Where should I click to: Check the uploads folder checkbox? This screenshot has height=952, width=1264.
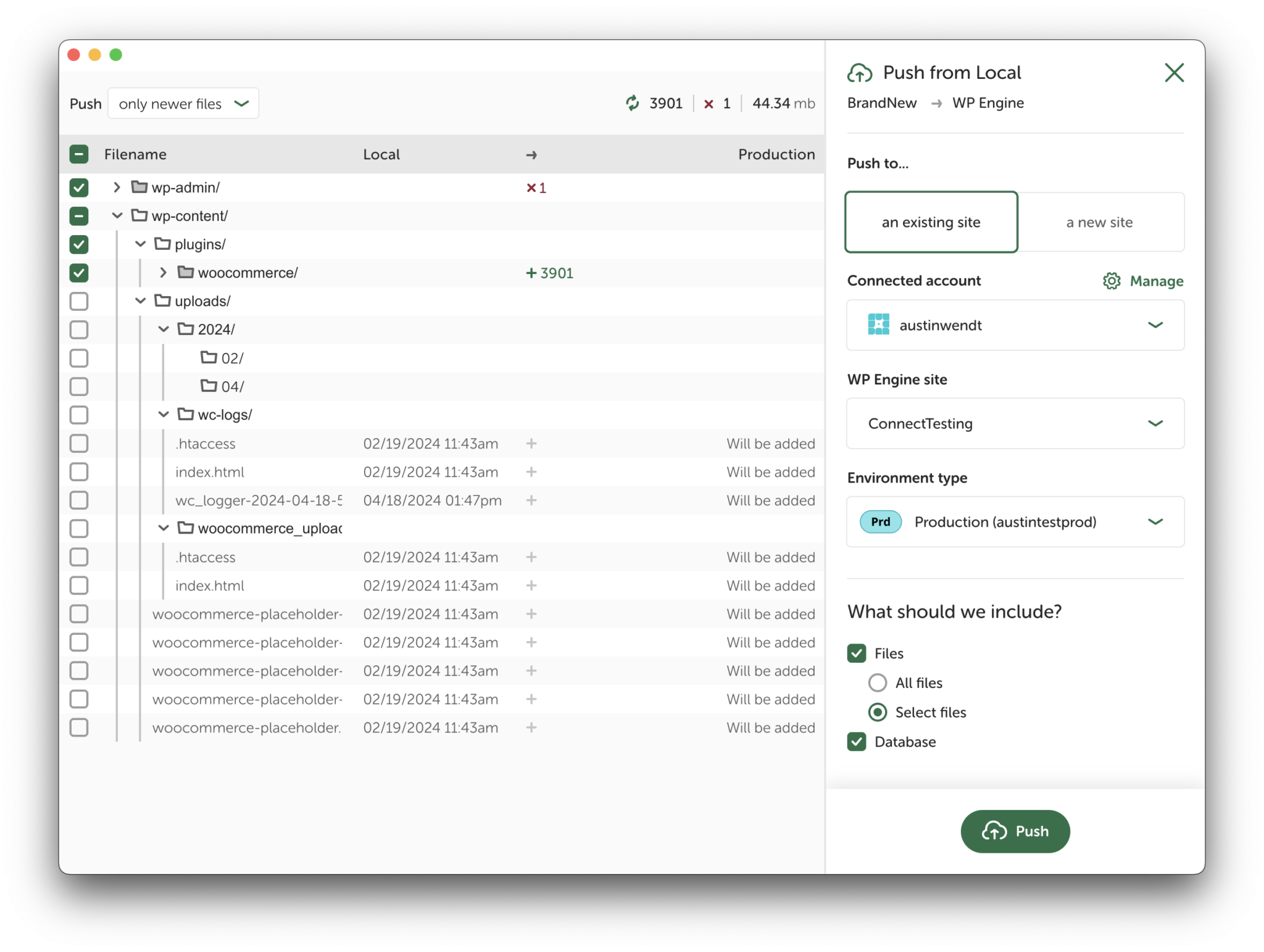point(79,301)
